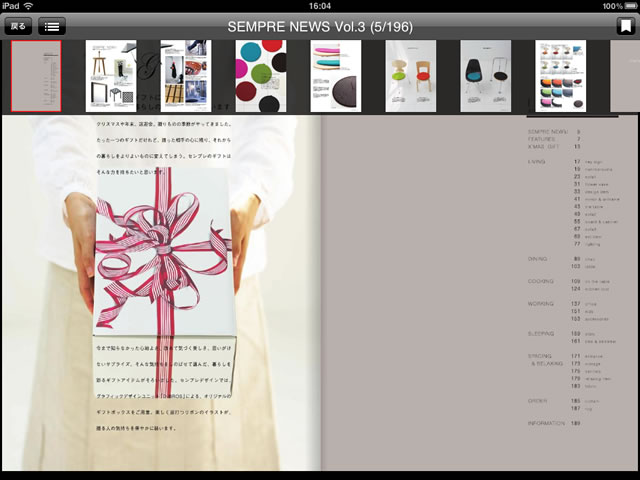Tap the ORDER section in contents
640x480 pixels.
click(537, 401)
